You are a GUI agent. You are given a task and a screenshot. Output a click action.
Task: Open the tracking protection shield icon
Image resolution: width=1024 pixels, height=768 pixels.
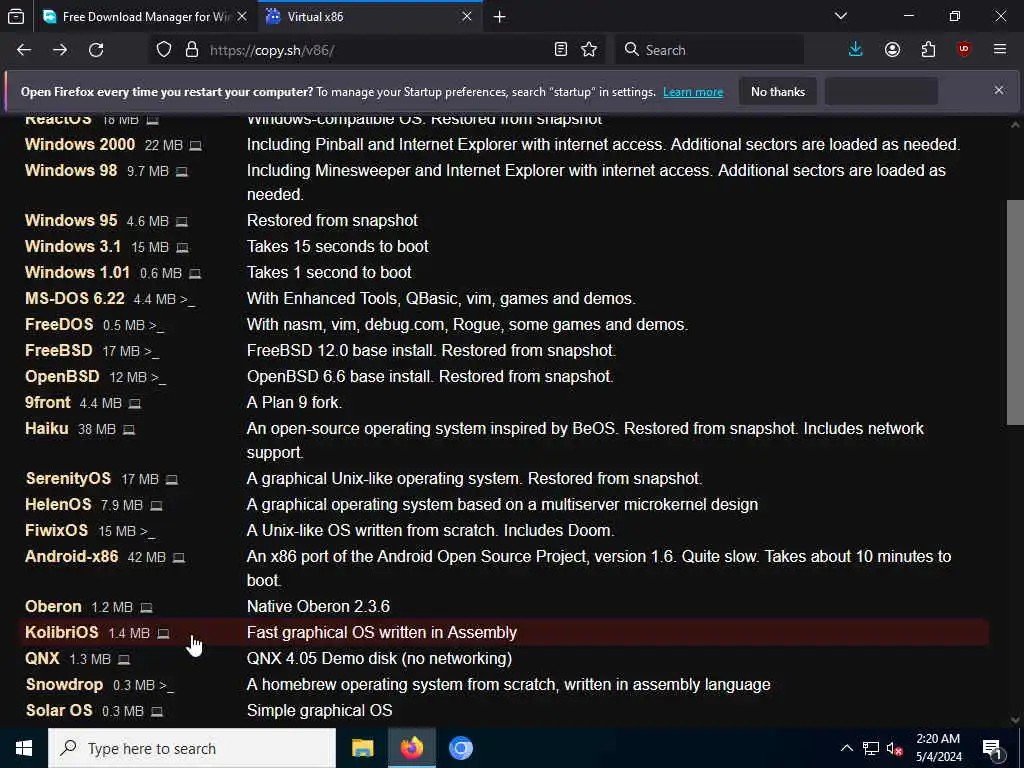coord(164,50)
